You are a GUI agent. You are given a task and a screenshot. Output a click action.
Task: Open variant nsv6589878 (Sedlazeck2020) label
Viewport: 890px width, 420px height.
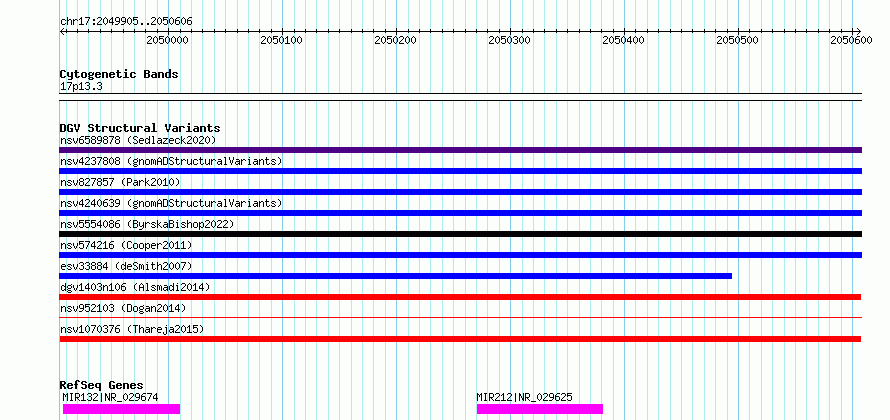138,140
